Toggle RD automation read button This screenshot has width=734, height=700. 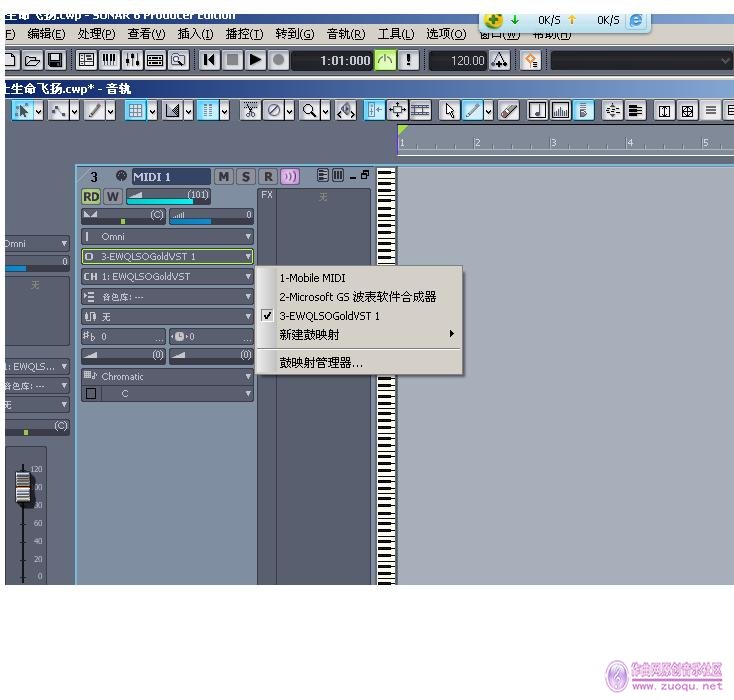click(91, 197)
